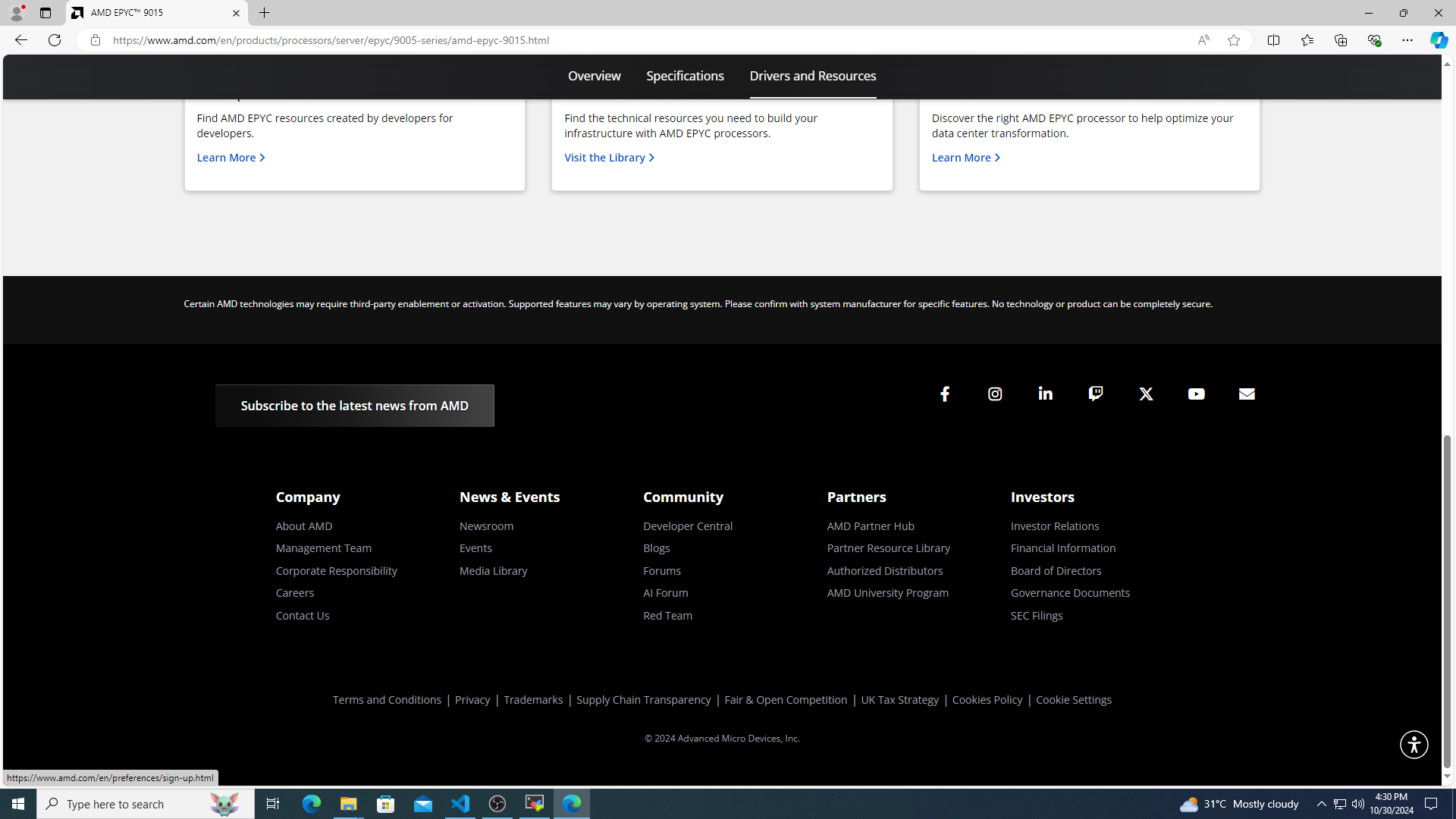Image resolution: width=1456 pixels, height=819 pixels.
Task: Click Subscribe to the latest news button
Action: click(354, 406)
